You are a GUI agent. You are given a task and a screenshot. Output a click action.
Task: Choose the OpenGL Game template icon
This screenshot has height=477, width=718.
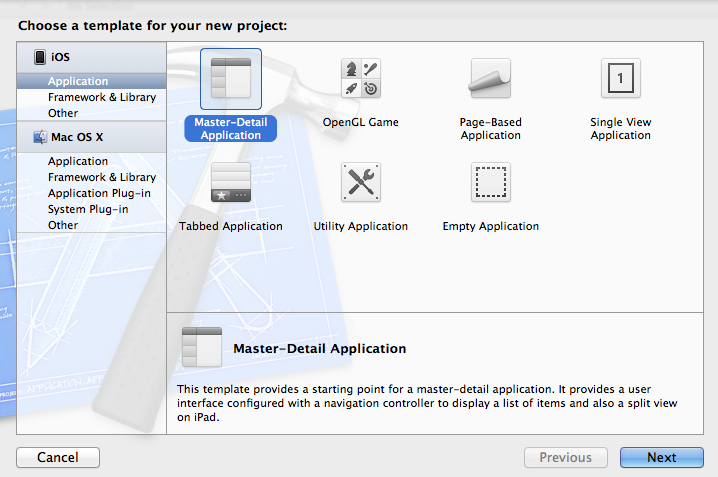361,78
